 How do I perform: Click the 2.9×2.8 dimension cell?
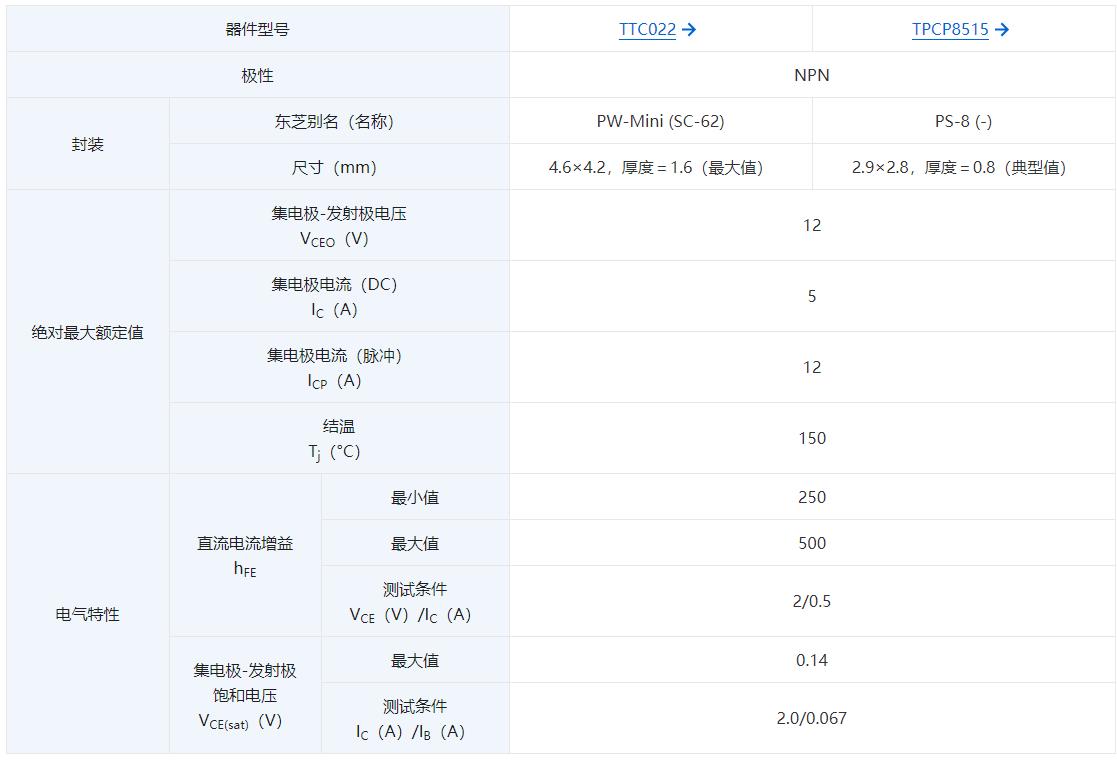[963, 167]
